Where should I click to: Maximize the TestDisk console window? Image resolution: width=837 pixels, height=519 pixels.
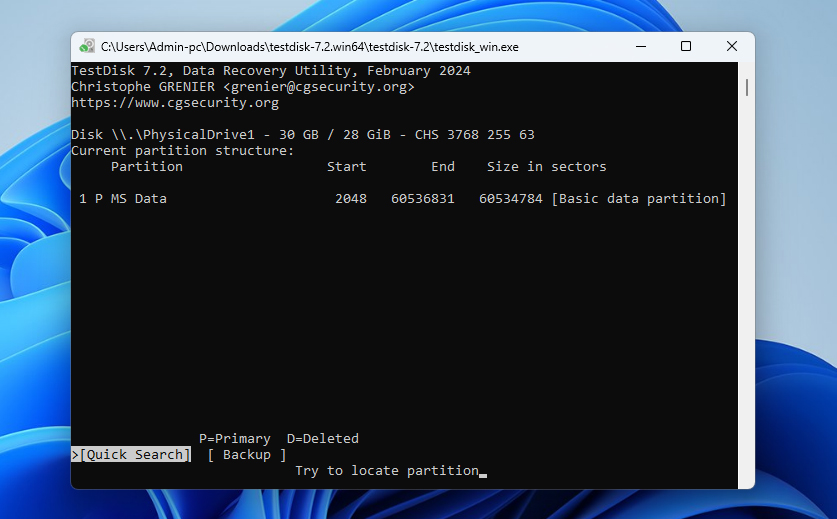click(686, 46)
